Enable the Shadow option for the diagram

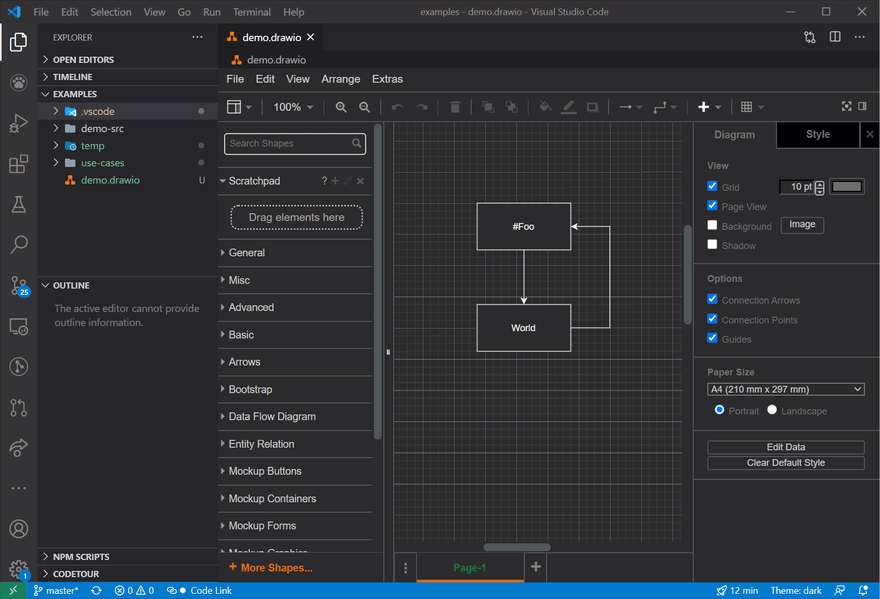pyautogui.click(x=713, y=245)
